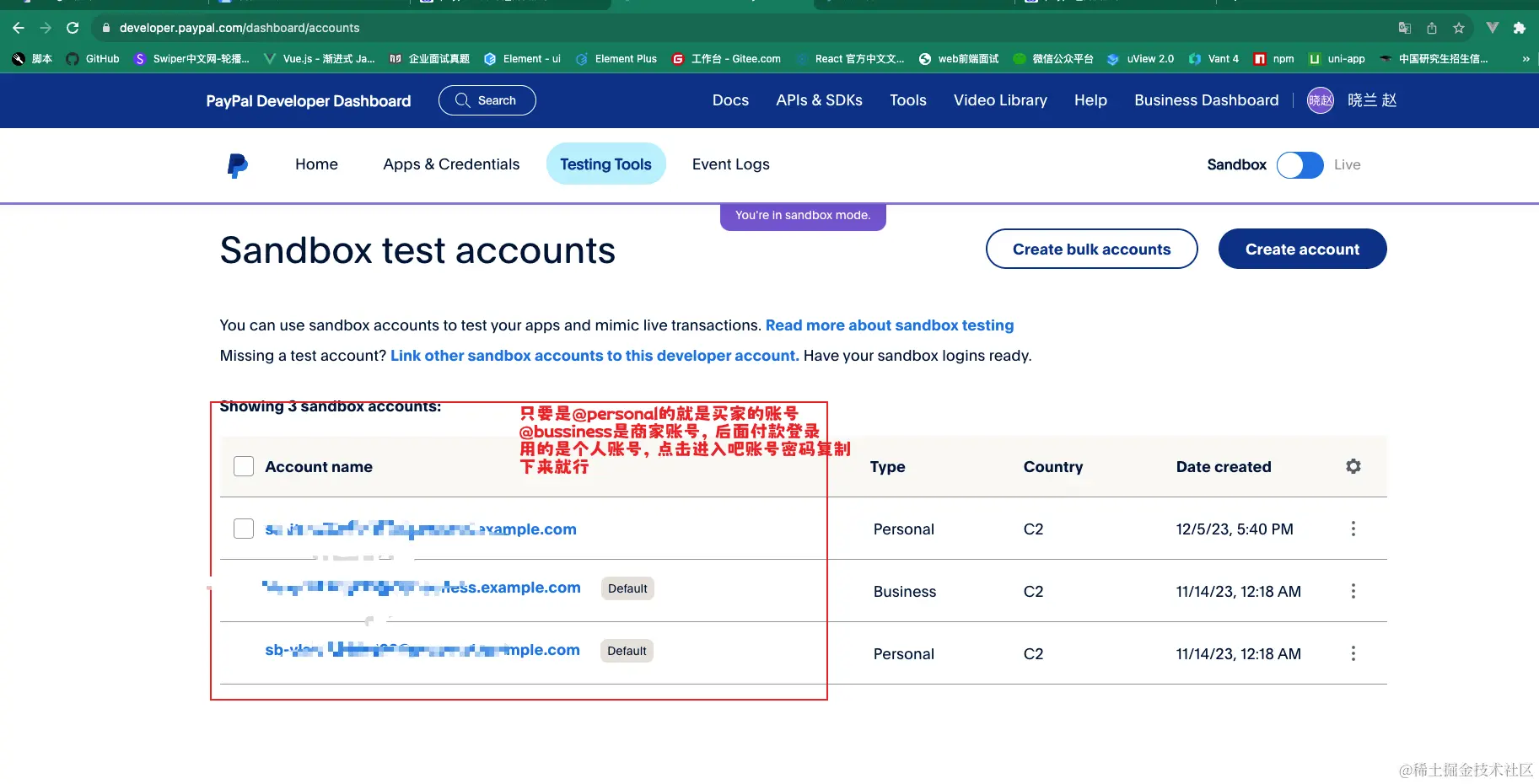Open the sb- Personal account email link

(x=422, y=650)
